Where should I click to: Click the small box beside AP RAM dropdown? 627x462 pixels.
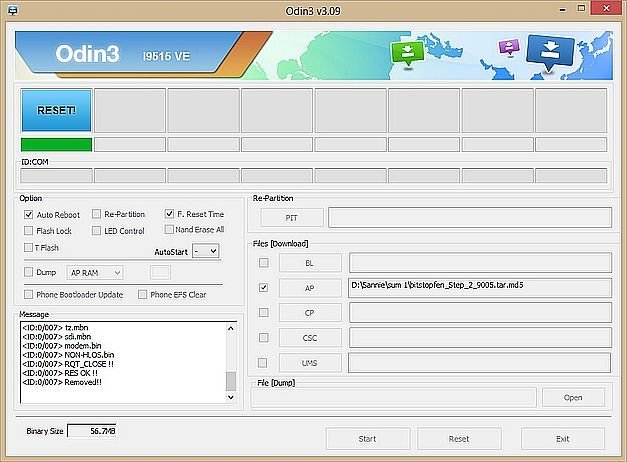point(160,272)
